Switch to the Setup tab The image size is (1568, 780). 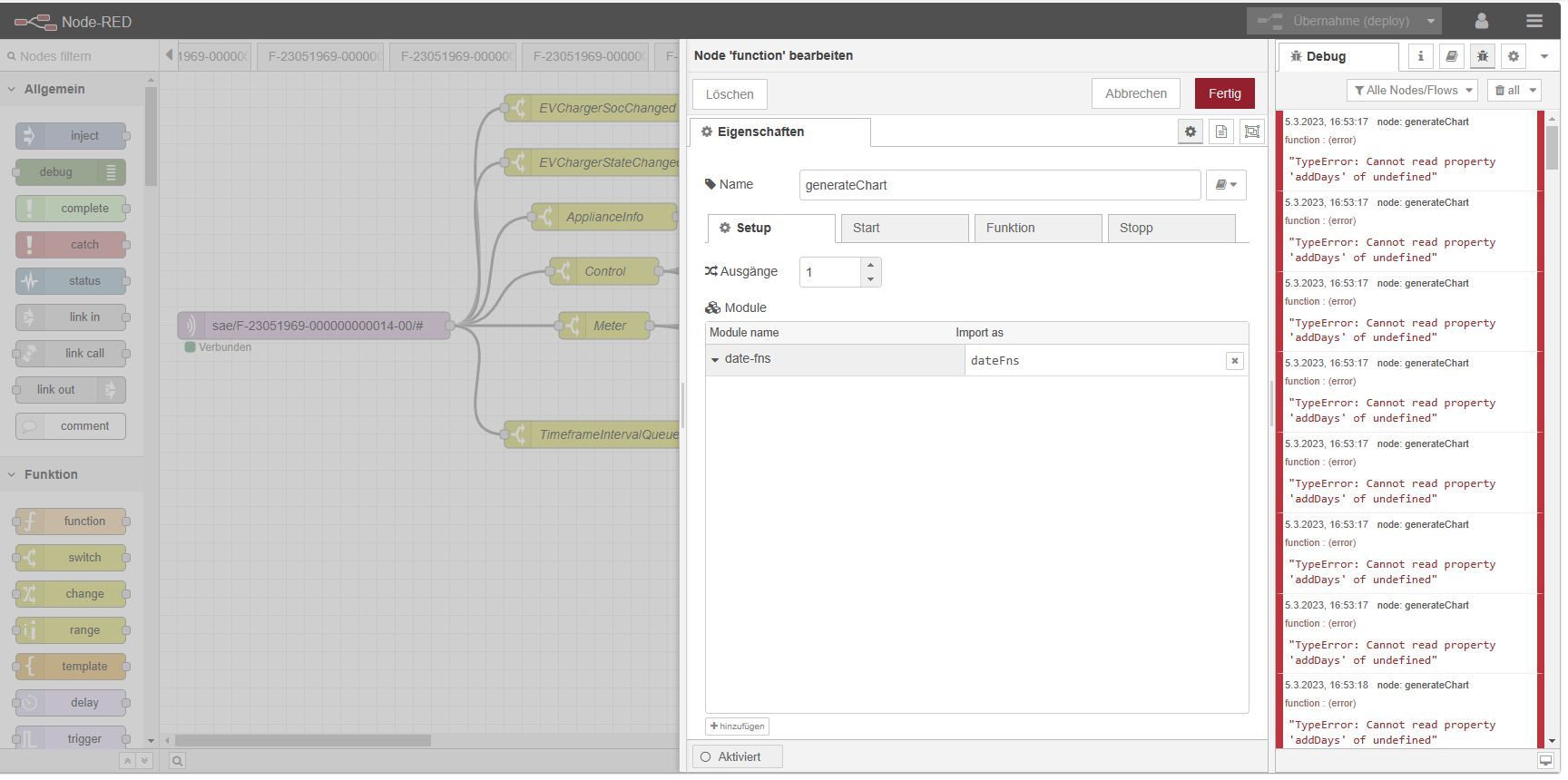[x=771, y=228]
